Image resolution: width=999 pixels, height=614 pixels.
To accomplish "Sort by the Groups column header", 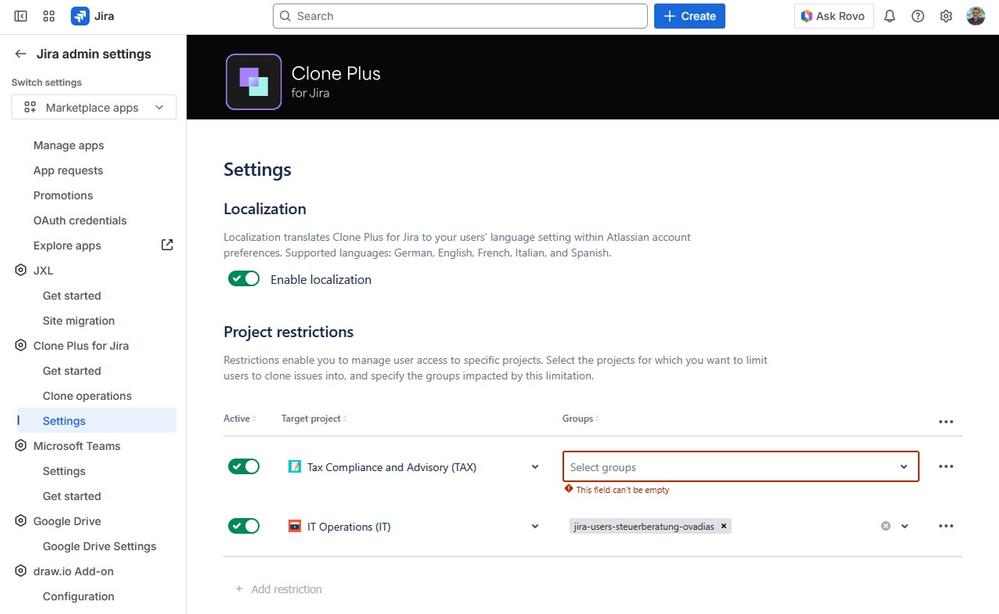I will coord(580,418).
